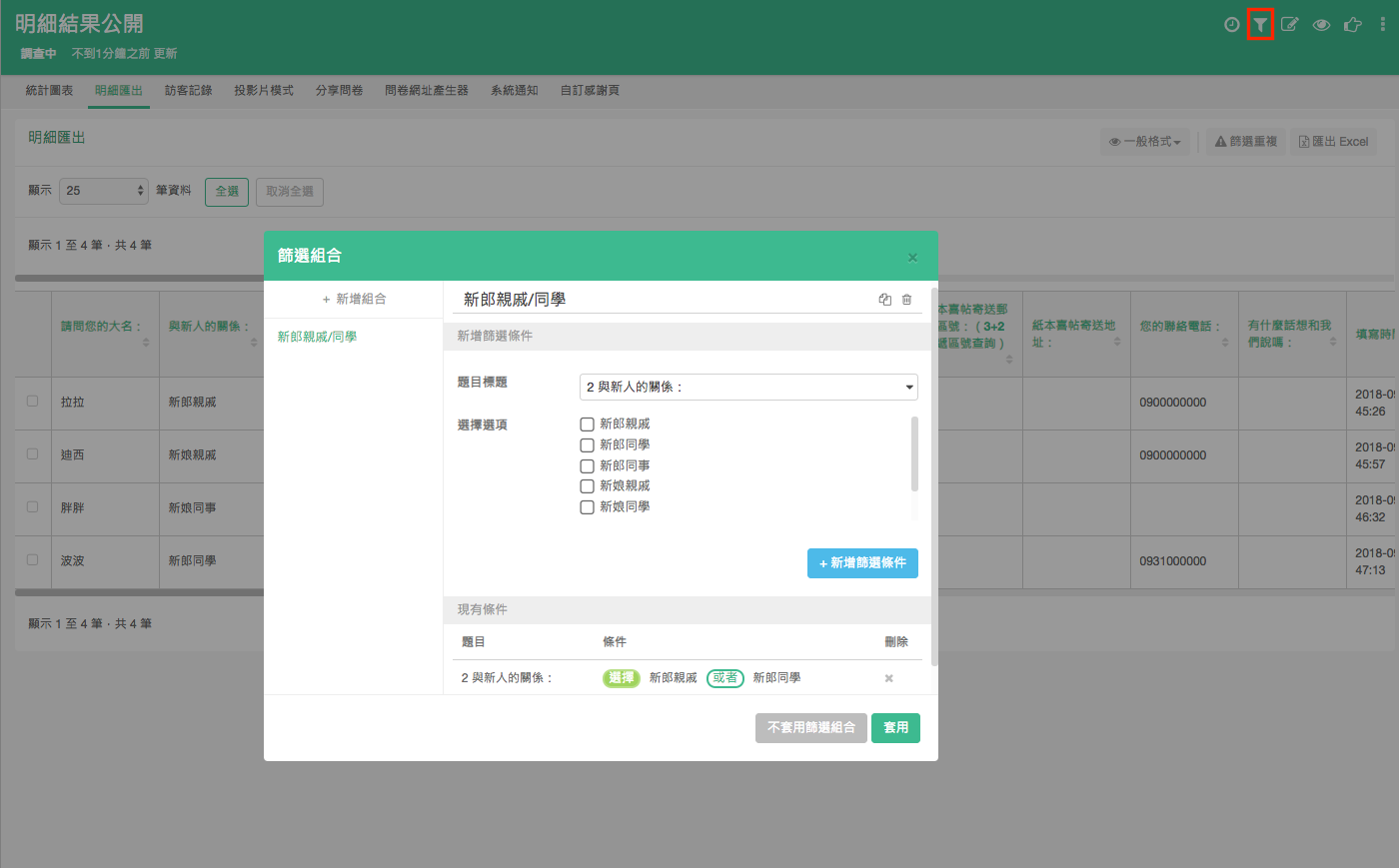The height and width of the screenshot is (868, 1399).
Task: Remove existing condition with x icon
Action: 888,678
